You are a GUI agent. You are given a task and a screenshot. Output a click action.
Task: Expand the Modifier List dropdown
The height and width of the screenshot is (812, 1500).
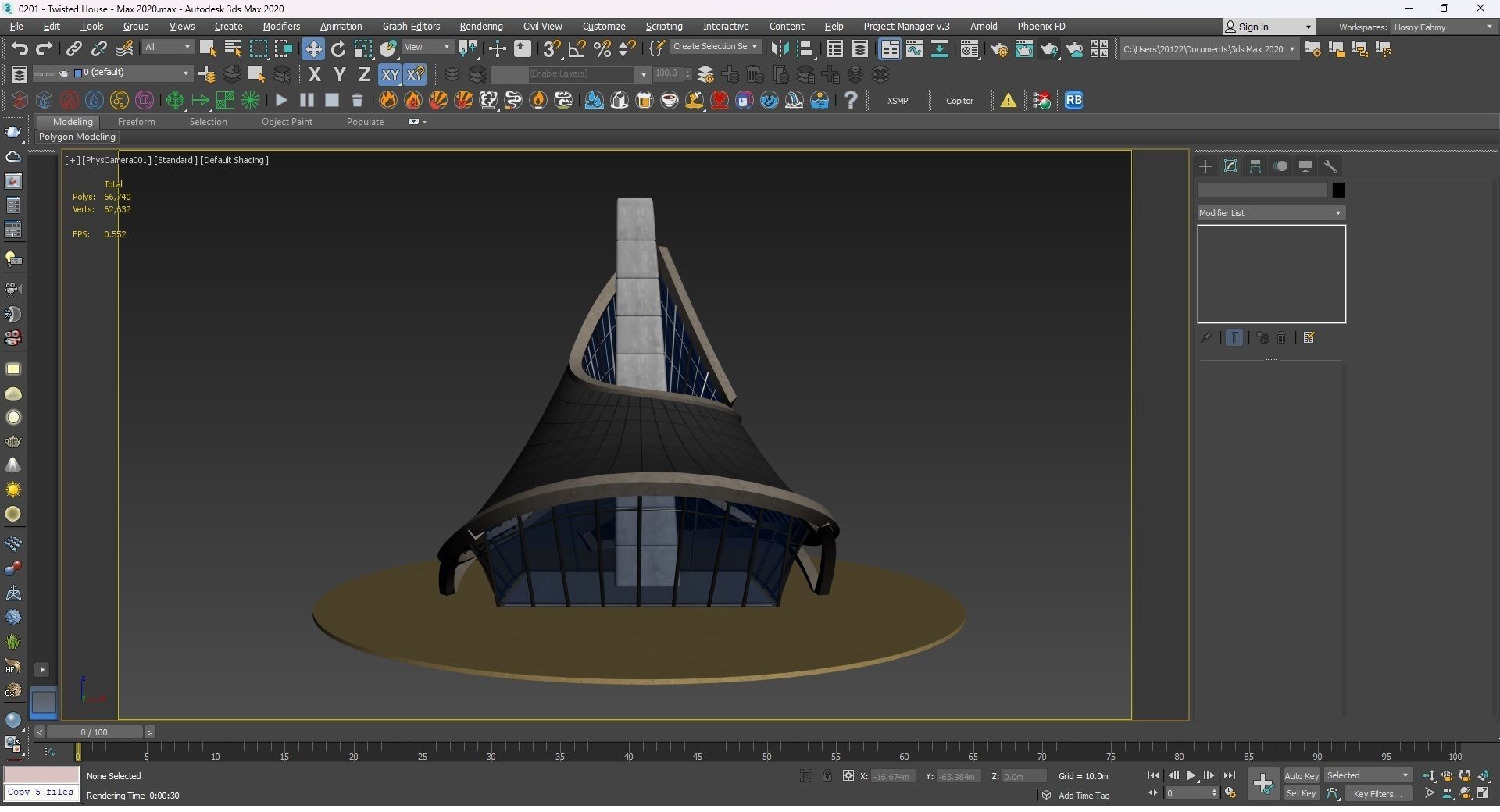pos(1271,213)
